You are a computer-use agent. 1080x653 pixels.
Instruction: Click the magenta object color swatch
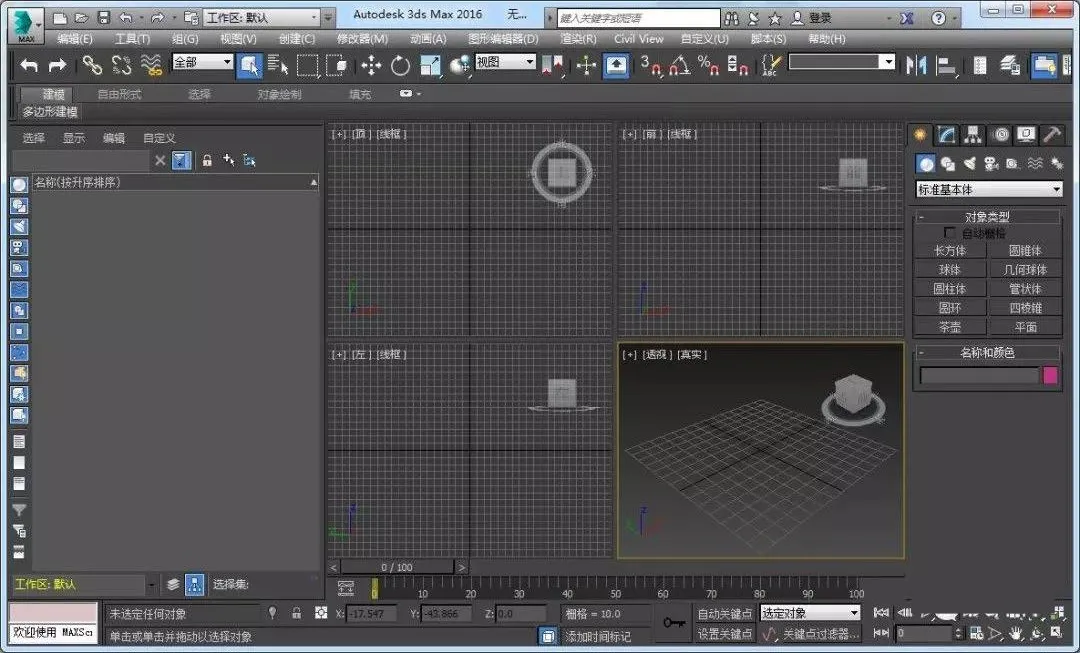[1050, 375]
